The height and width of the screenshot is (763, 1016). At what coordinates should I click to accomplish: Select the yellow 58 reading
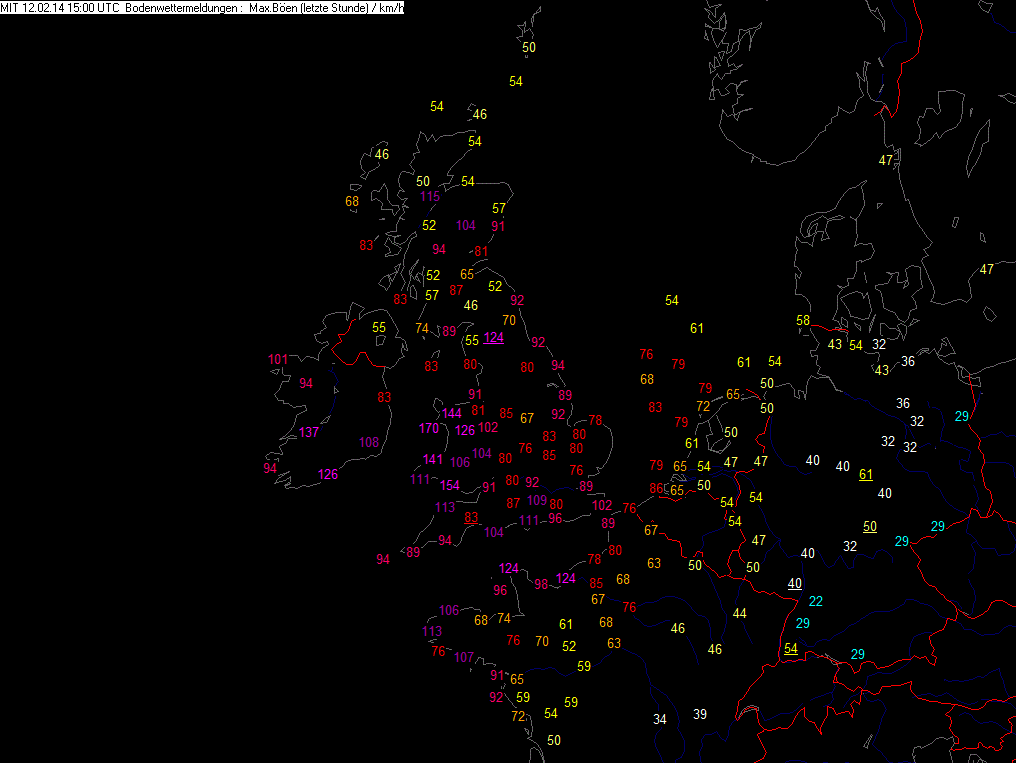(803, 320)
